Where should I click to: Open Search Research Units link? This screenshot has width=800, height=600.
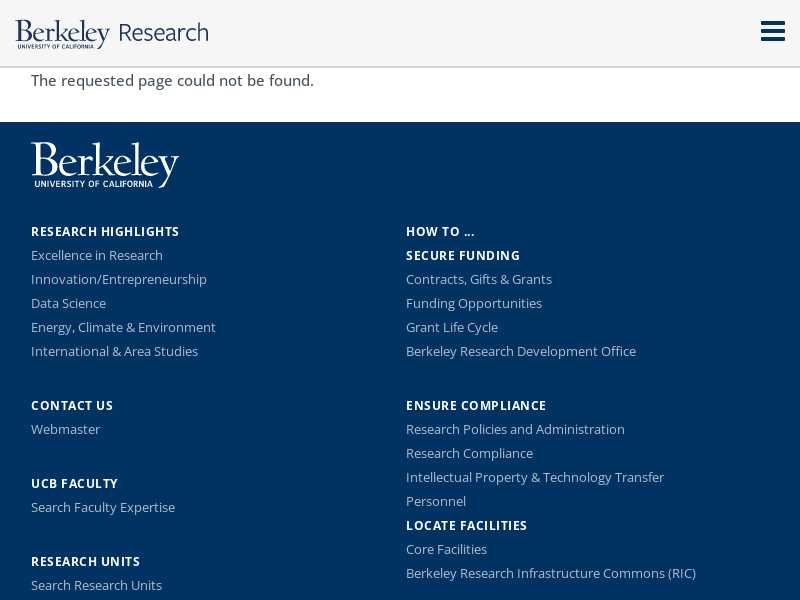(x=96, y=586)
